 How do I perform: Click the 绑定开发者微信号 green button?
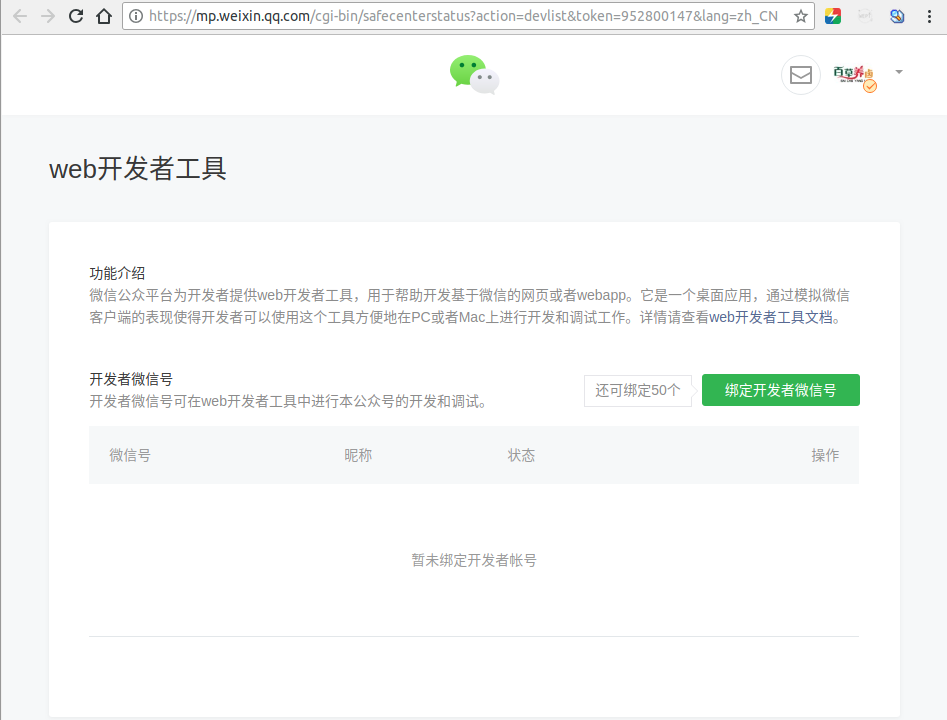780,390
